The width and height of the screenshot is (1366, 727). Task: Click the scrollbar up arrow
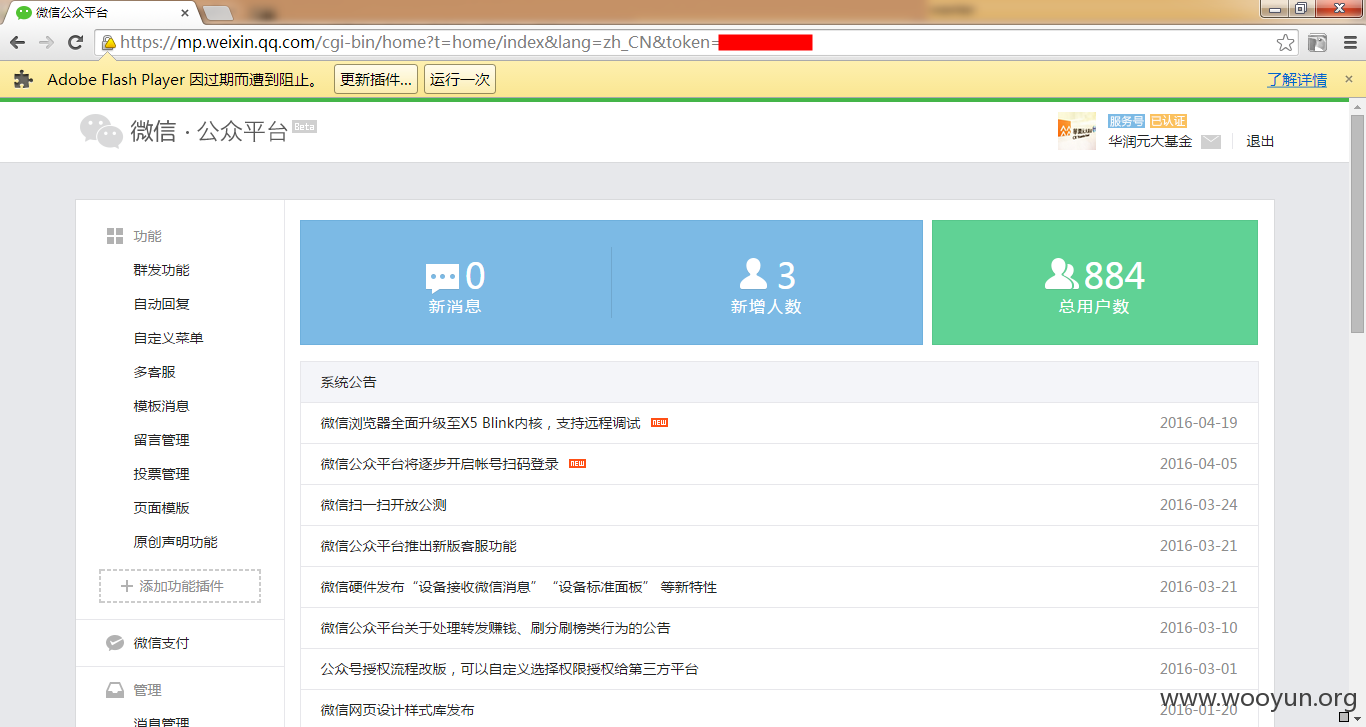(x=1357, y=105)
